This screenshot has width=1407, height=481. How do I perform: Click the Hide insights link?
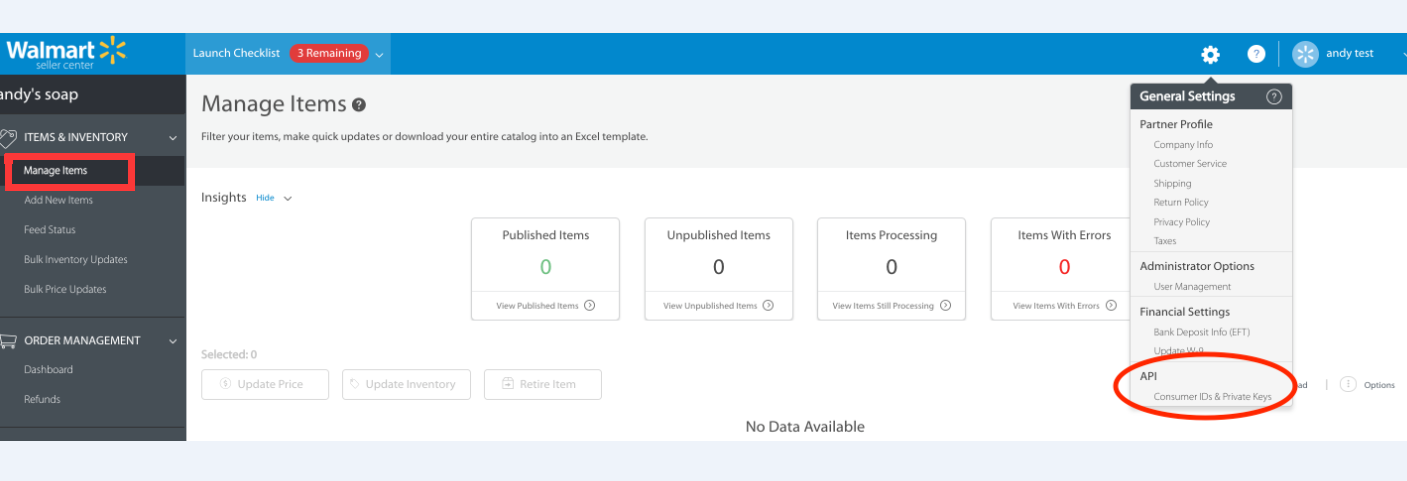pyautogui.click(x=265, y=198)
